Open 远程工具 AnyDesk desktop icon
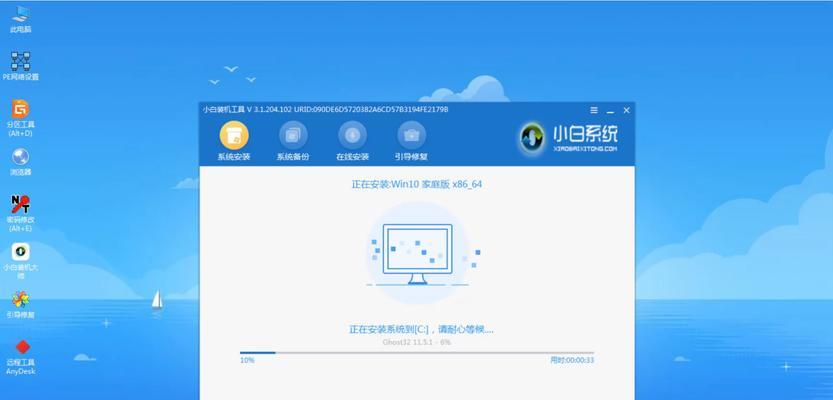The width and height of the screenshot is (833, 400). pos(20,357)
